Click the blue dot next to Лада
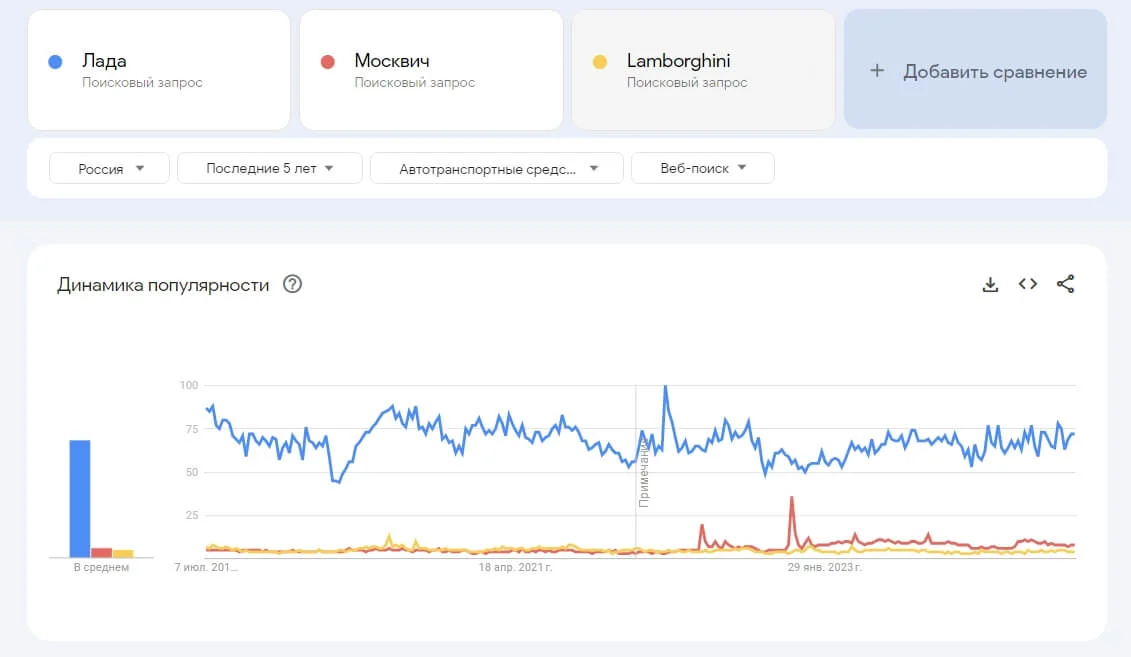 pyautogui.click(x=56, y=62)
